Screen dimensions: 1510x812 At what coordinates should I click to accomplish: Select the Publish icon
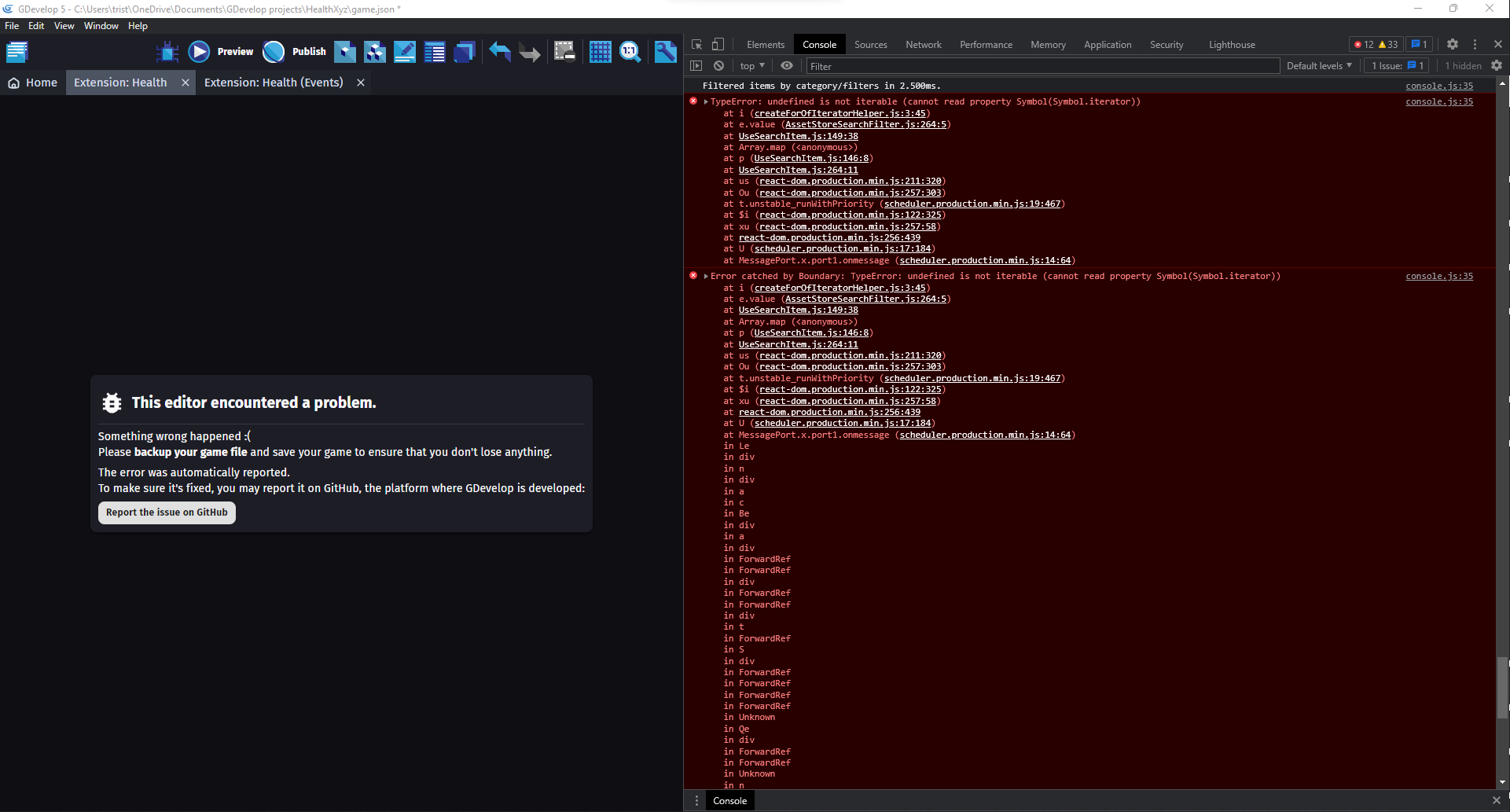click(274, 52)
